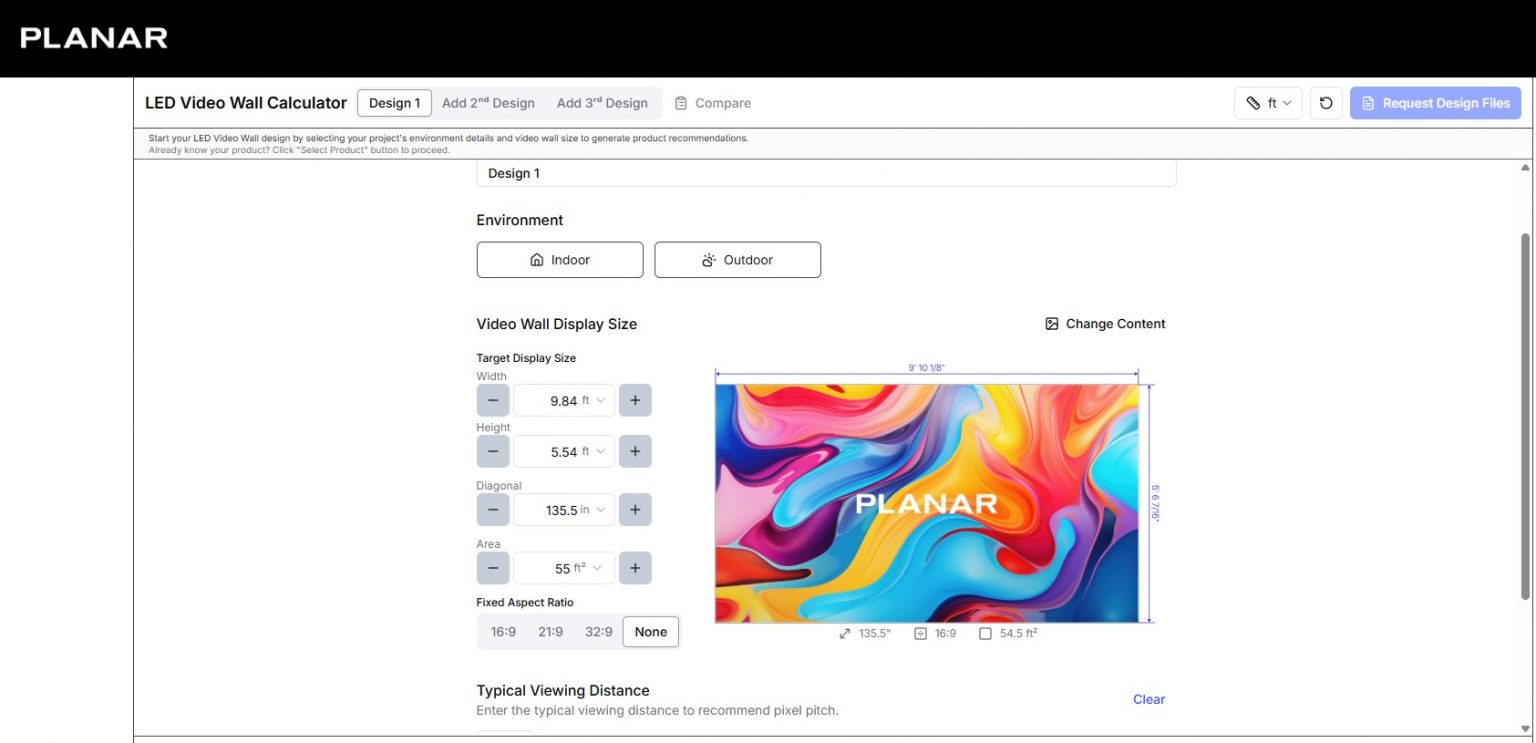Click the Add 2nd Design tab
The width and height of the screenshot is (1536, 743).
click(488, 103)
